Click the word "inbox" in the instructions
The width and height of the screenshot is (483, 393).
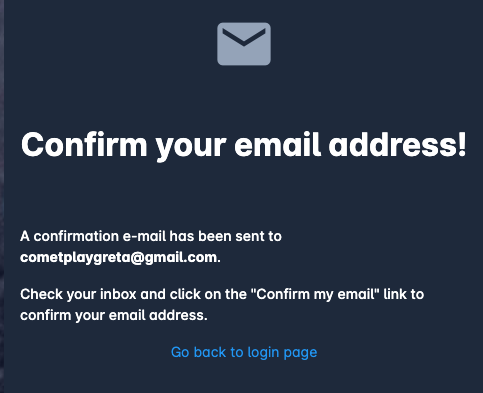[118, 294]
